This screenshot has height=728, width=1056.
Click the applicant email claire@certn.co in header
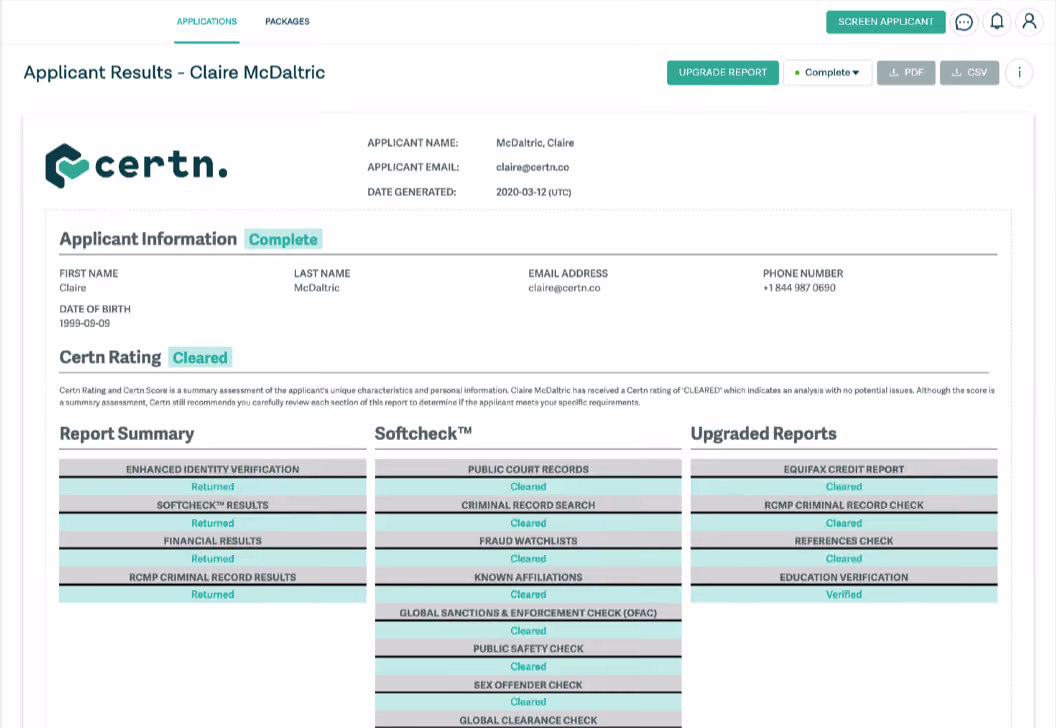pyautogui.click(x=533, y=168)
